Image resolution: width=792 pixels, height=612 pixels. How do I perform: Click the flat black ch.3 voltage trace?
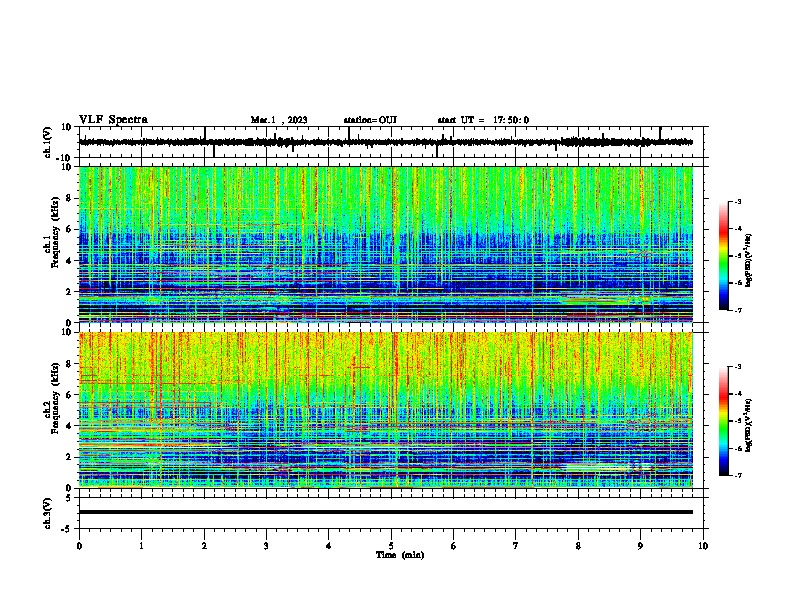point(385,512)
